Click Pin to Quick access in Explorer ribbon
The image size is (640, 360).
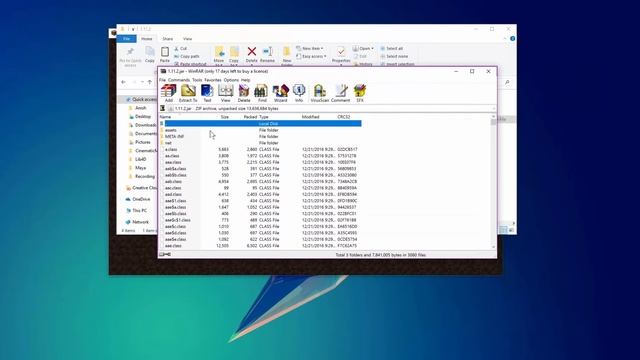point(130,56)
